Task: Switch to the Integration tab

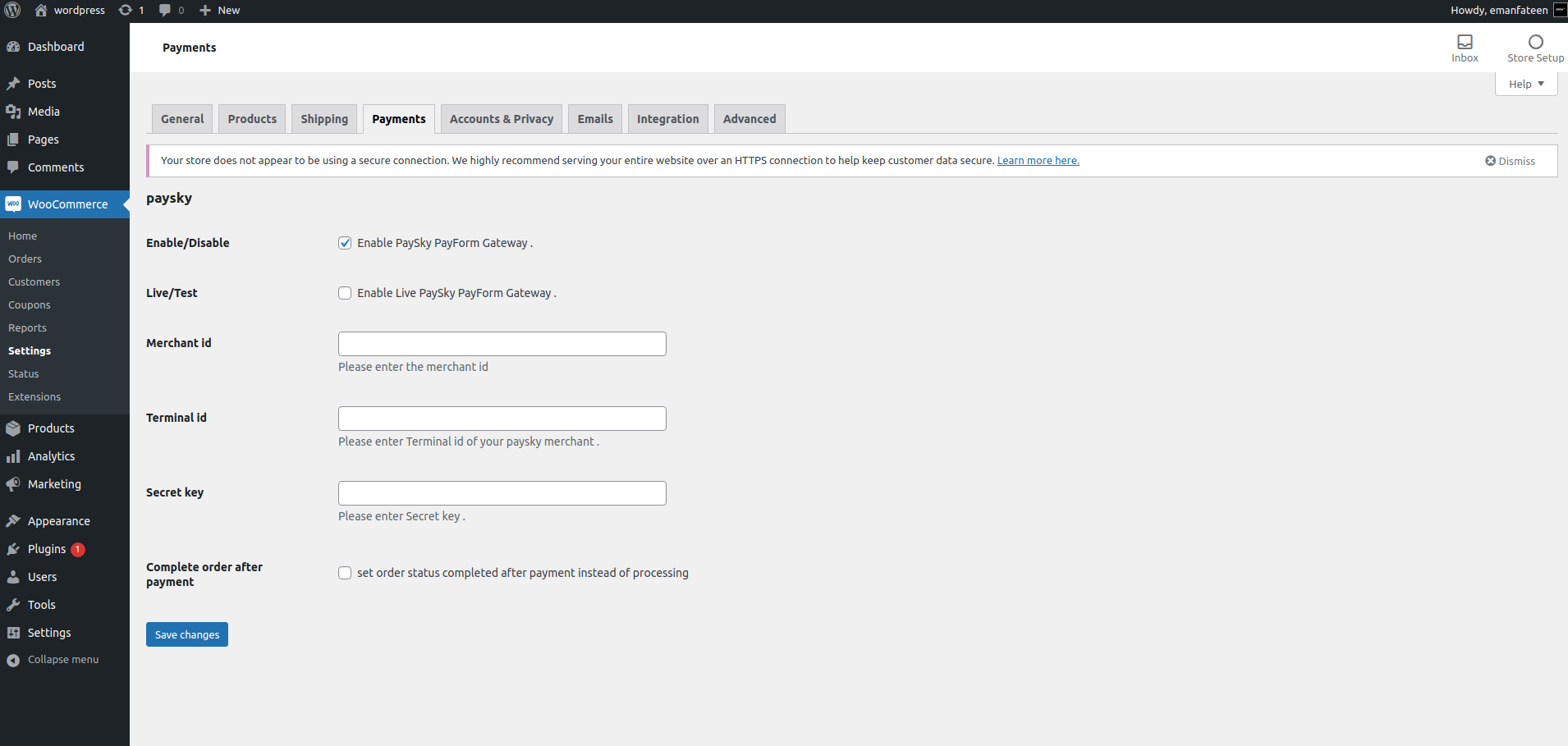Action: coord(668,119)
